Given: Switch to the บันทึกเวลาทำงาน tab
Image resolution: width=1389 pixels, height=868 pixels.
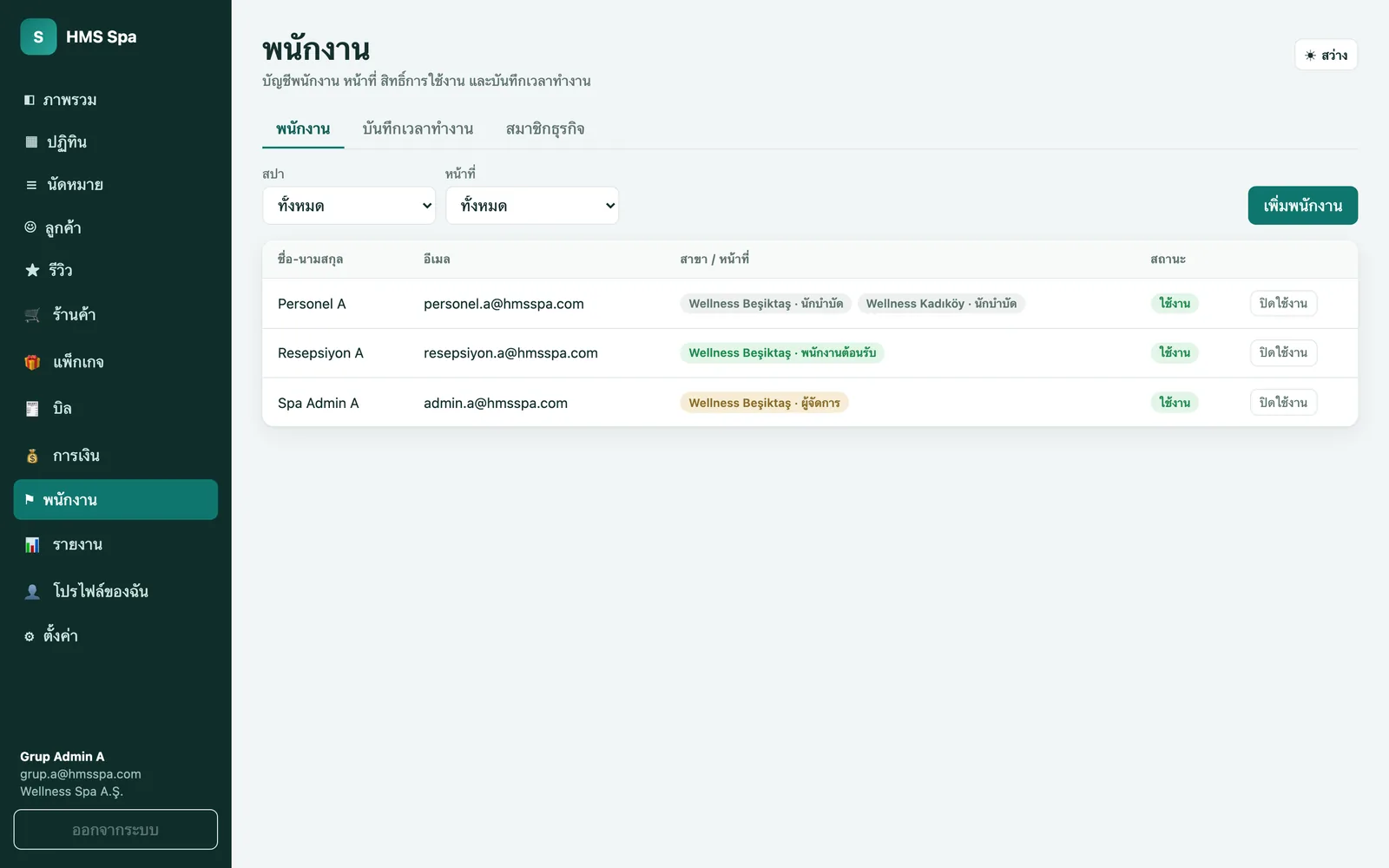Looking at the screenshot, I should point(418,128).
